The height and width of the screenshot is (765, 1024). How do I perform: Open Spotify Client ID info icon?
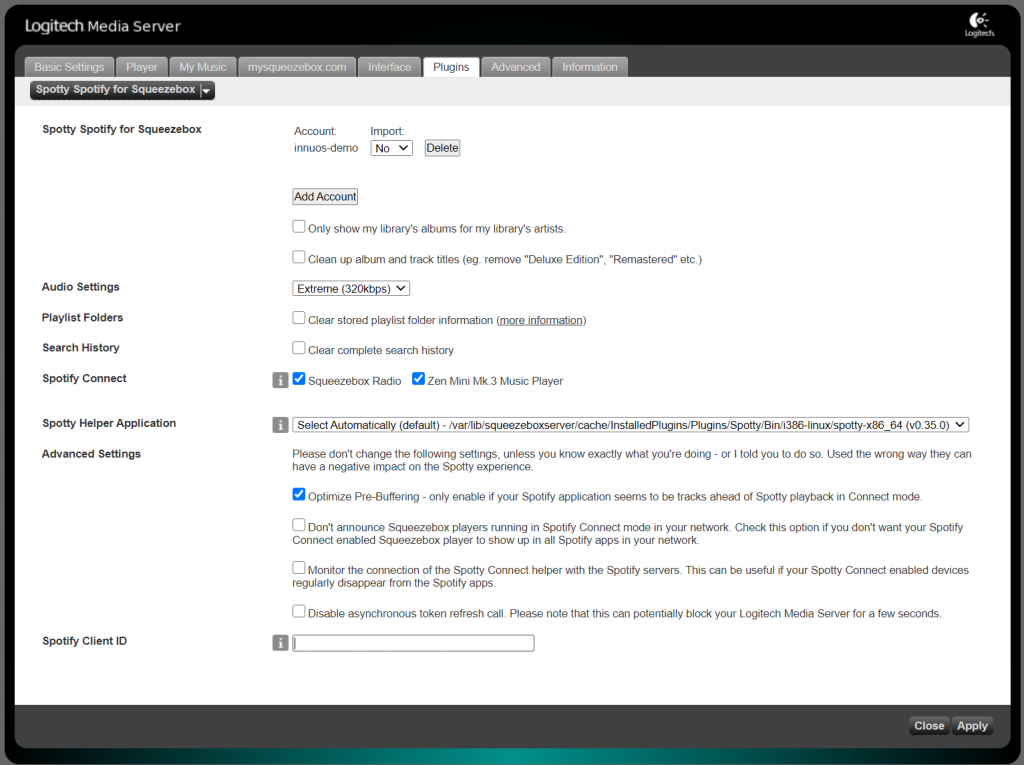click(x=280, y=643)
